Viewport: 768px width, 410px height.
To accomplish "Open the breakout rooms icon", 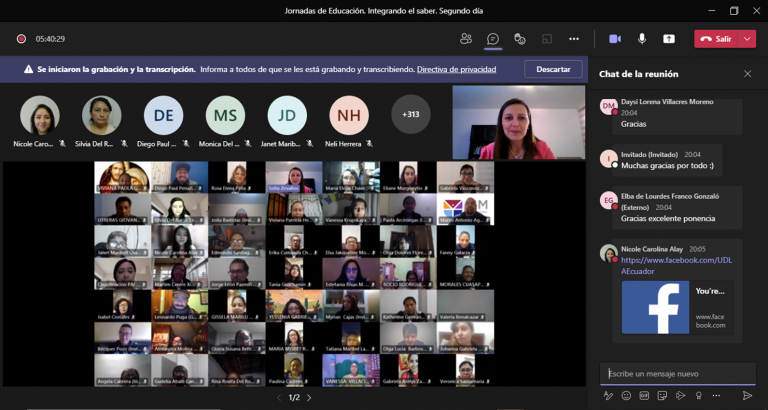I will pyautogui.click(x=547, y=39).
